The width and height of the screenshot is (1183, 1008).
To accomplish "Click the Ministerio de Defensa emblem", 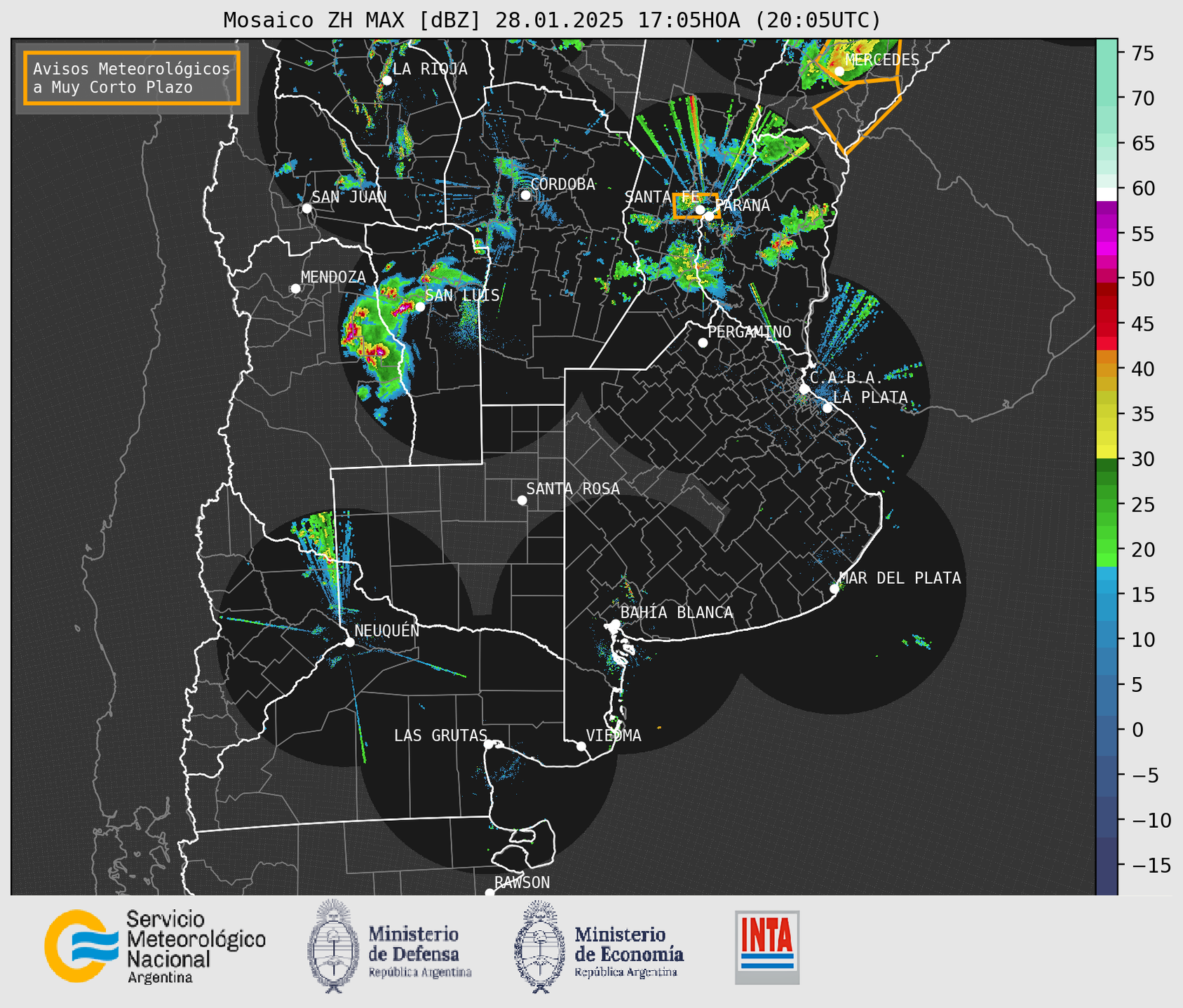I will [x=332, y=946].
